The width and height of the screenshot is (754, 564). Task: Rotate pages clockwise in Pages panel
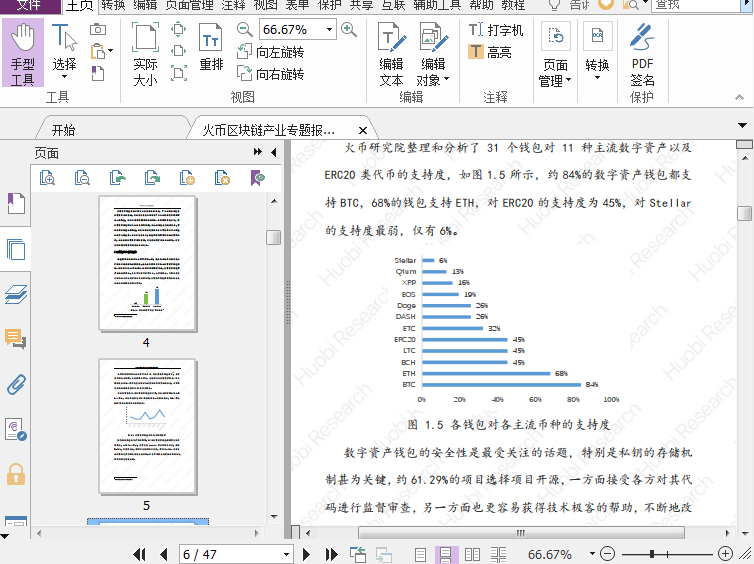click(x=152, y=178)
